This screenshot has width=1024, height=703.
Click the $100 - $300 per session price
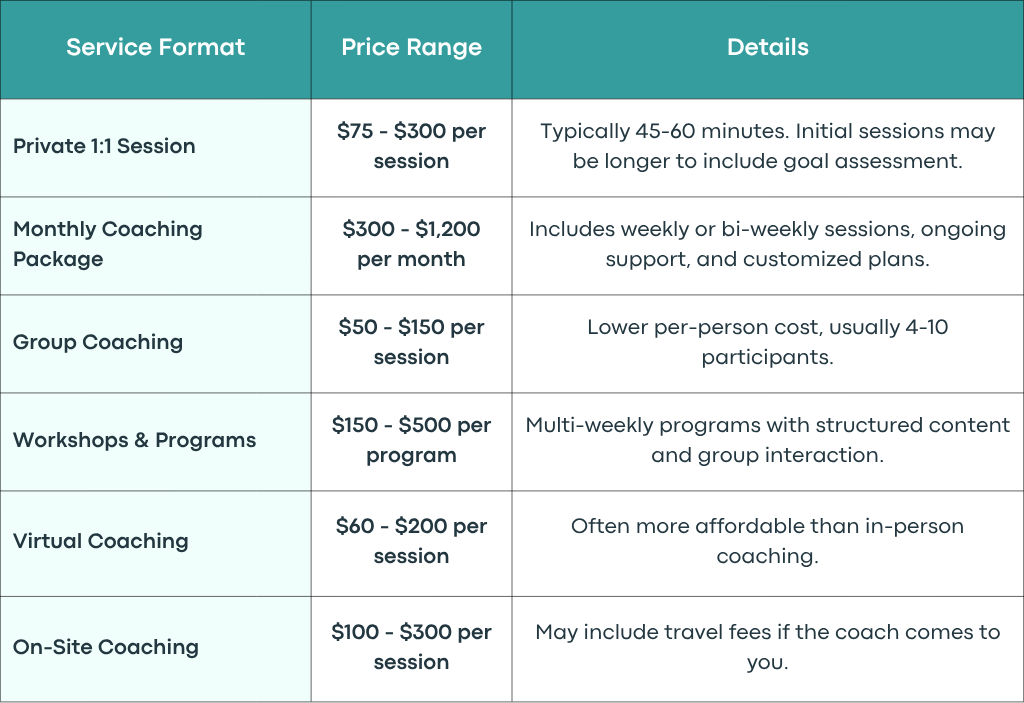(411, 647)
